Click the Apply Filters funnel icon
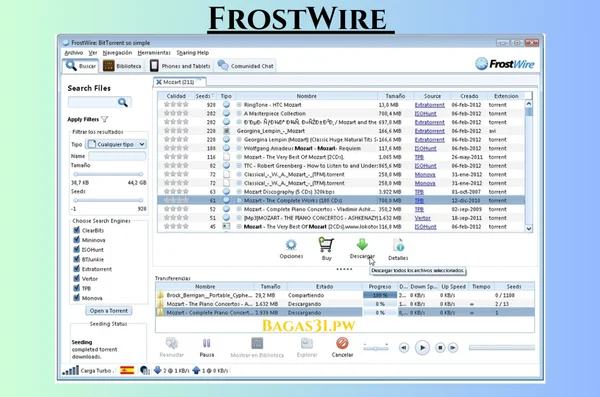The height and width of the screenshot is (397, 600). pyautogui.click(x=104, y=119)
